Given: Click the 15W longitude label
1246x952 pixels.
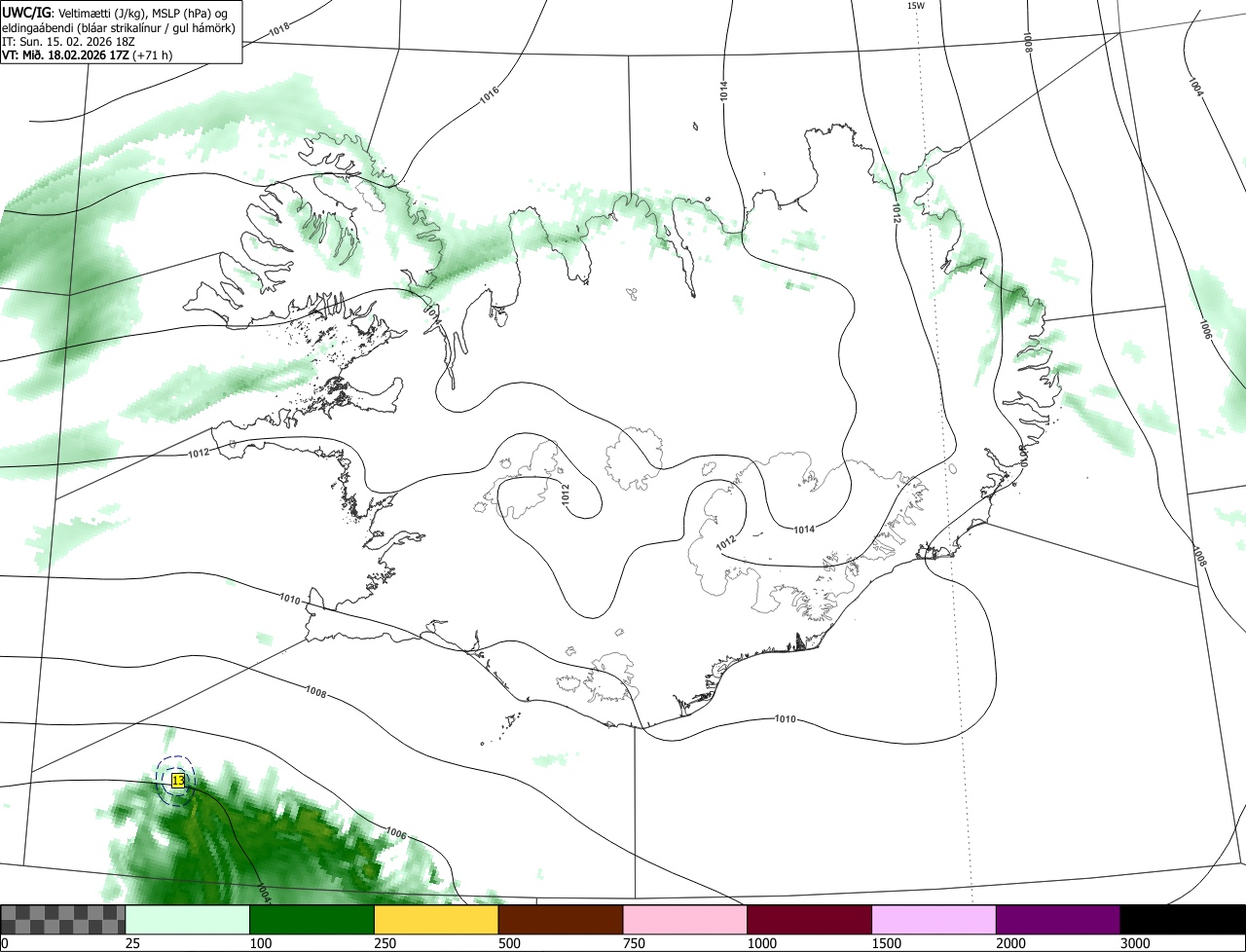Looking at the screenshot, I should tap(915, 6).
